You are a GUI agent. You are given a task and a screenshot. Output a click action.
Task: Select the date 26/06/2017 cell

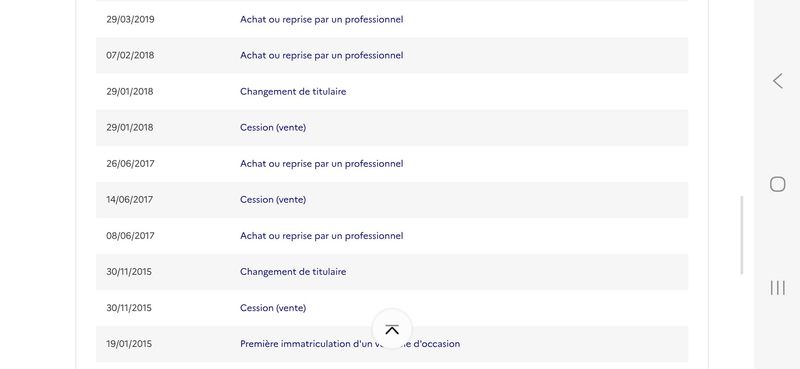130,163
